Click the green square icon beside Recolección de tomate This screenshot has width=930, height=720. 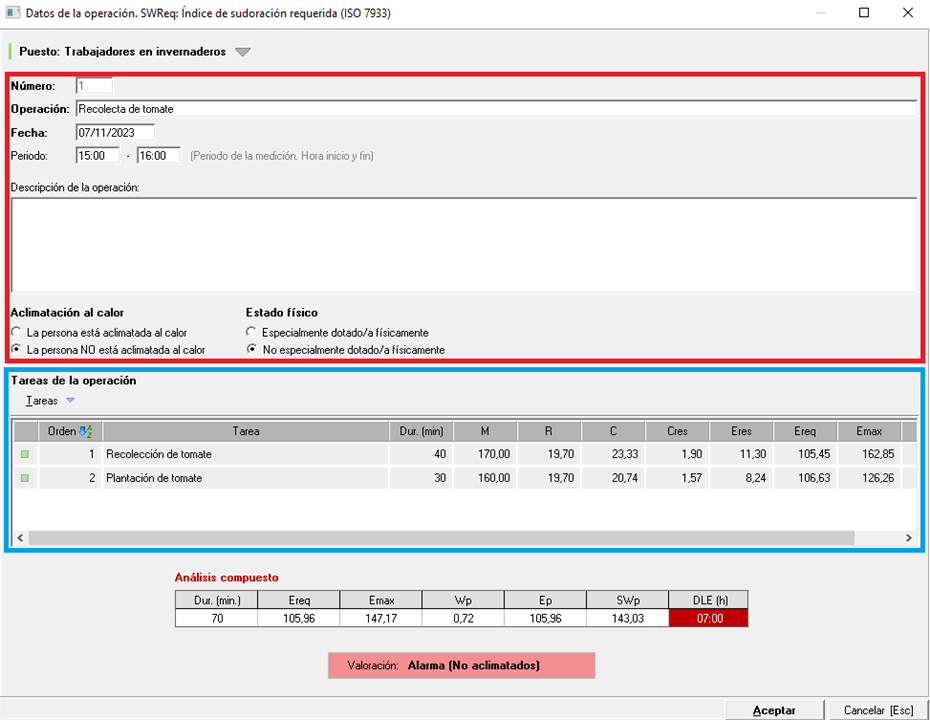[25, 454]
